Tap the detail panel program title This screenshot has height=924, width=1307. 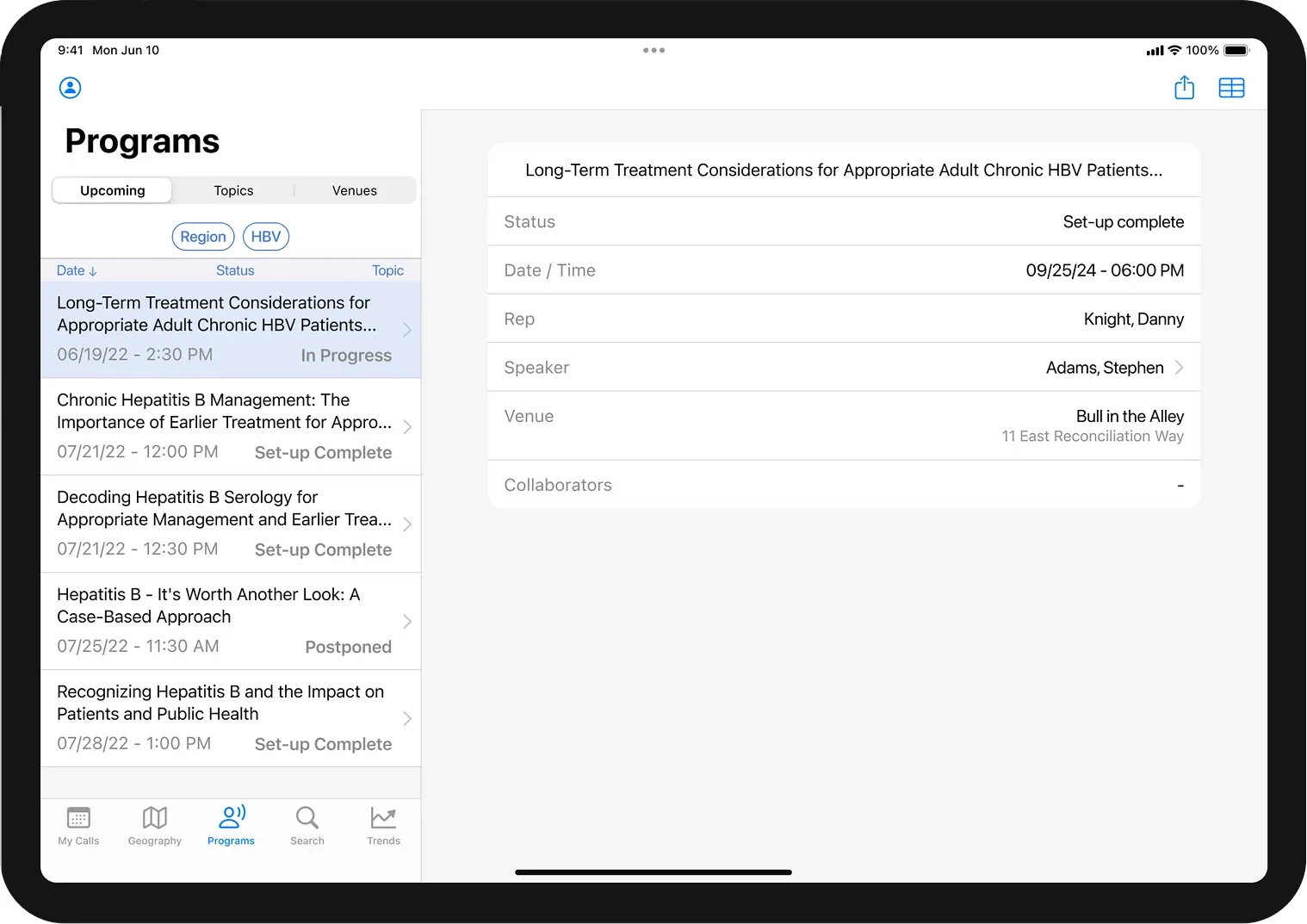[844, 171]
